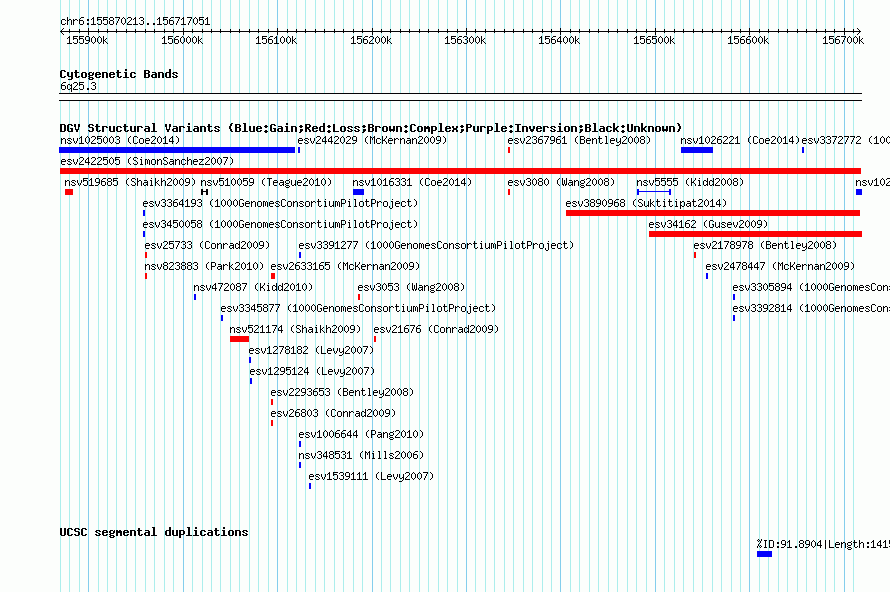Click esv1278182 (Levy2007) label

click(x=312, y=350)
